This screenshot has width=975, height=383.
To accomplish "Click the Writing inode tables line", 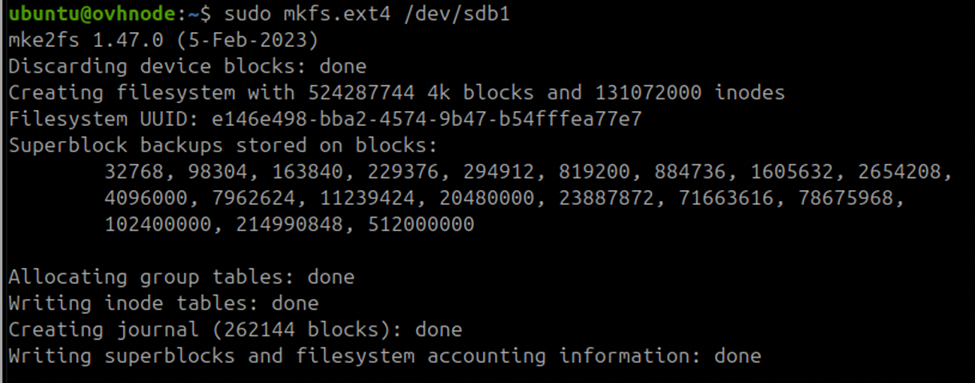I will pyautogui.click(x=163, y=303).
